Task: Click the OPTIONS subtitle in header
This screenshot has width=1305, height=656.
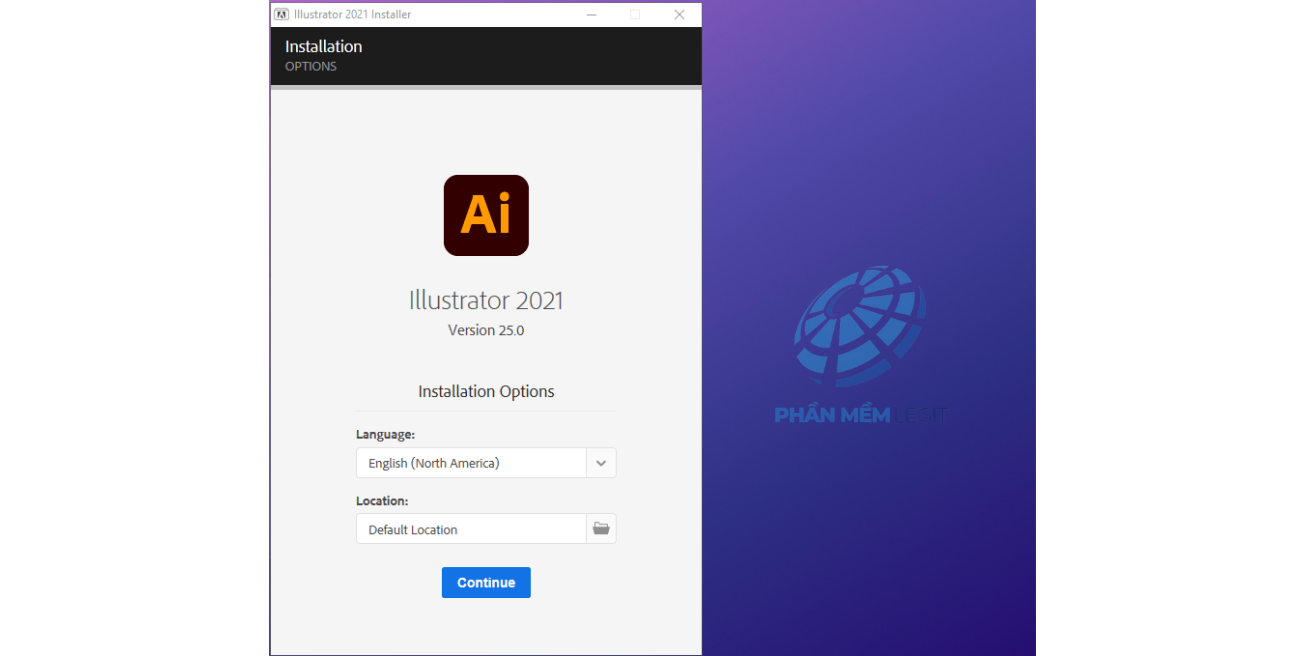Action: click(311, 67)
